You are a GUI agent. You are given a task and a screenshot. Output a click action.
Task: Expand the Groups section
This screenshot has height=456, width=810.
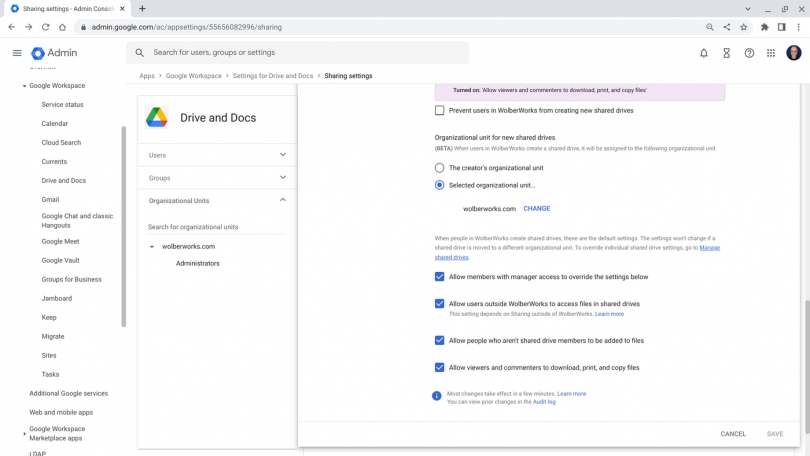click(x=217, y=178)
